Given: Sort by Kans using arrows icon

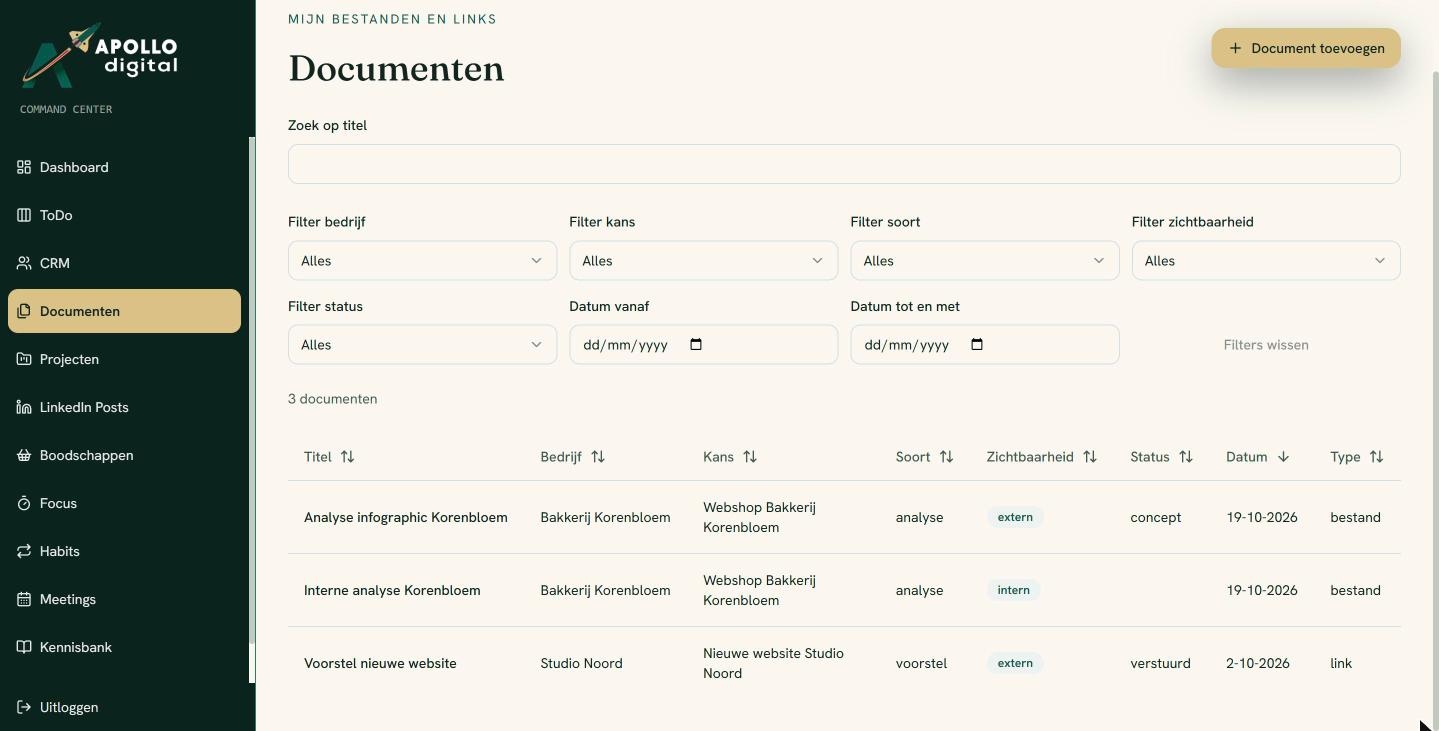Looking at the screenshot, I should coord(750,457).
